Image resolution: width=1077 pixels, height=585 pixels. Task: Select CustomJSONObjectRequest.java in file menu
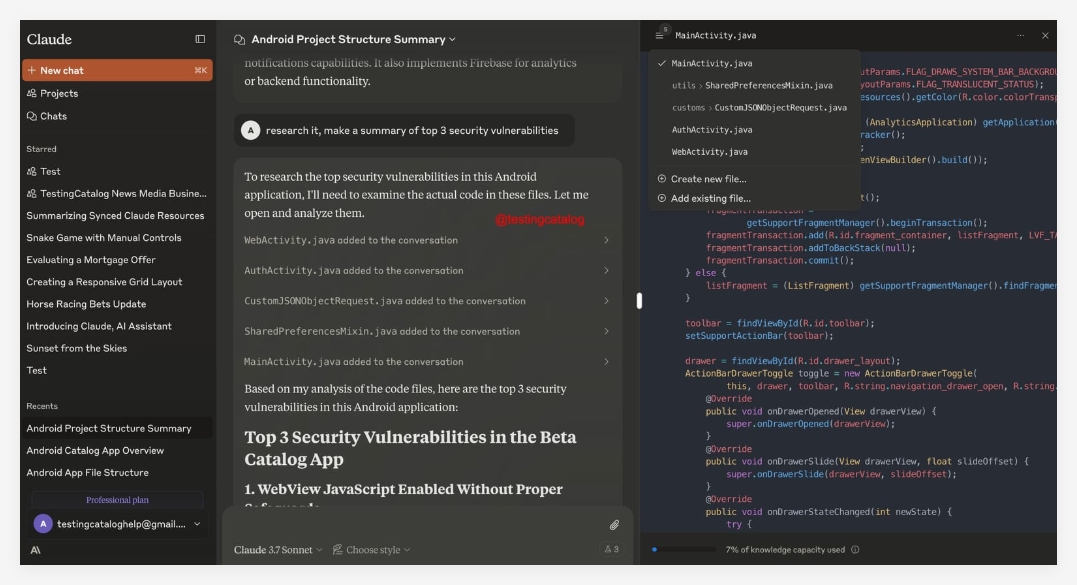753,108
